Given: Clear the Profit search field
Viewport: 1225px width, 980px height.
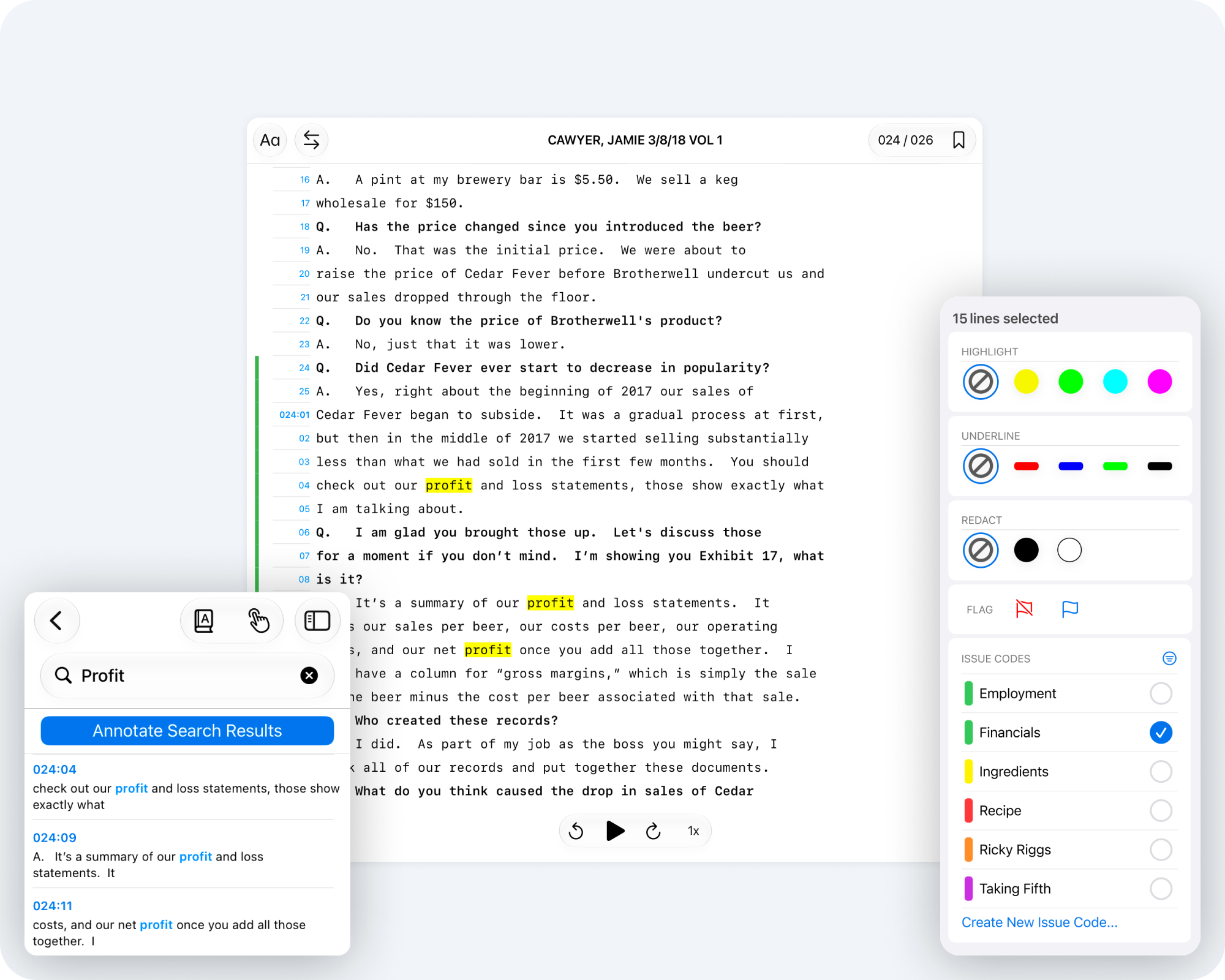Looking at the screenshot, I should [x=309, y=675].
